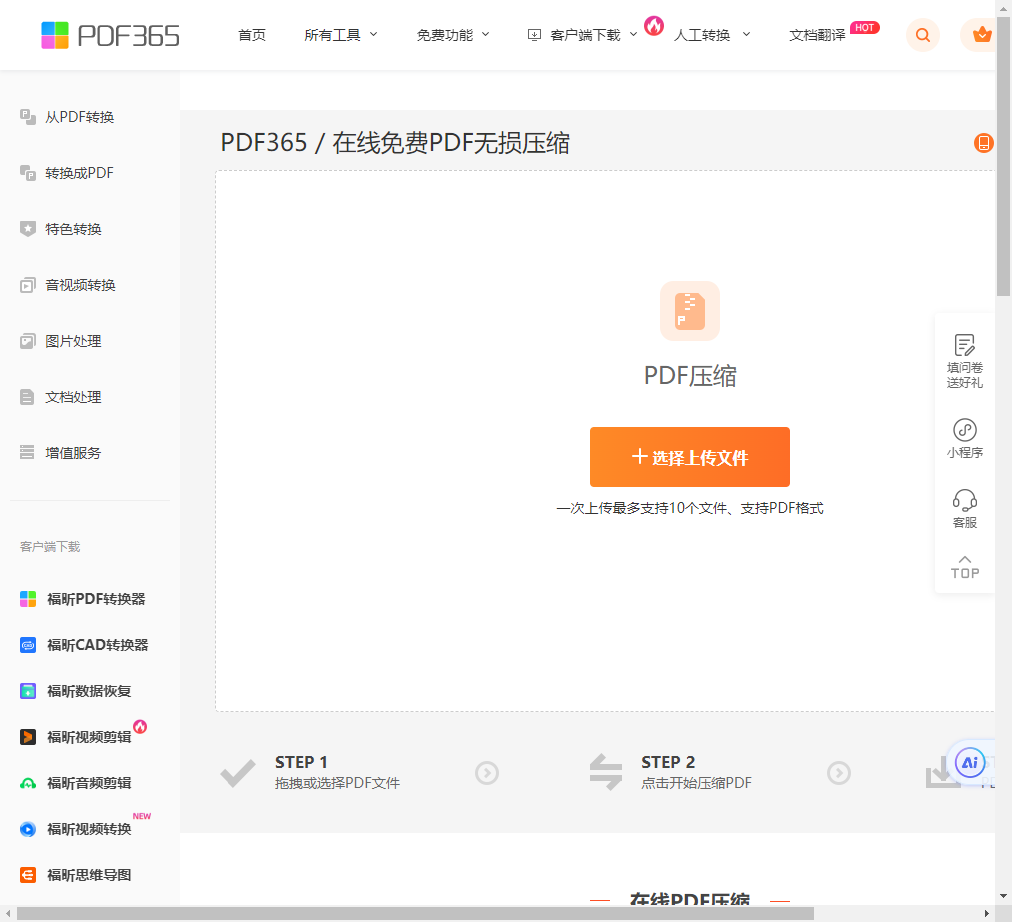The width and height of the screenshot is (1012, 922).
Task: Go to 首页 in the top navigation
Action: tap(252, 35)
